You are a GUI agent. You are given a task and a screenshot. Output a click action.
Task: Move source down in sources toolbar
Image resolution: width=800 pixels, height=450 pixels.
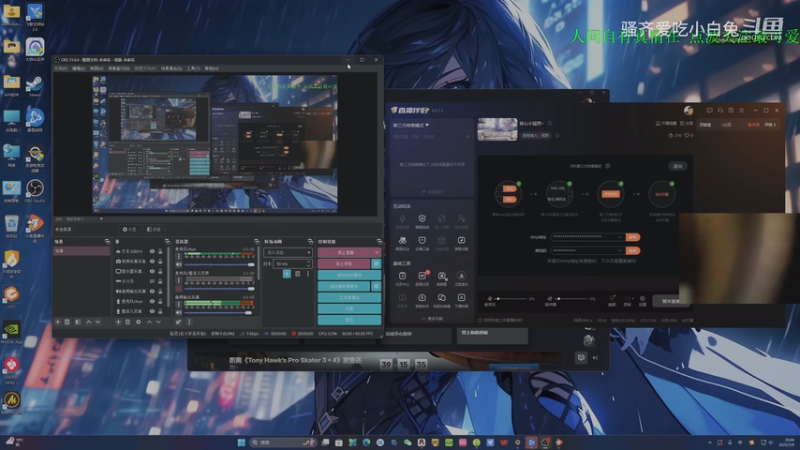click(158, 322)
